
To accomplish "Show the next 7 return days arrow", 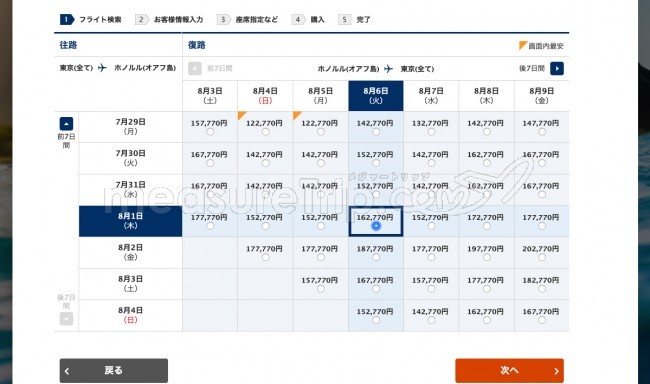I will pyautogui.click(x=556, y=68).
